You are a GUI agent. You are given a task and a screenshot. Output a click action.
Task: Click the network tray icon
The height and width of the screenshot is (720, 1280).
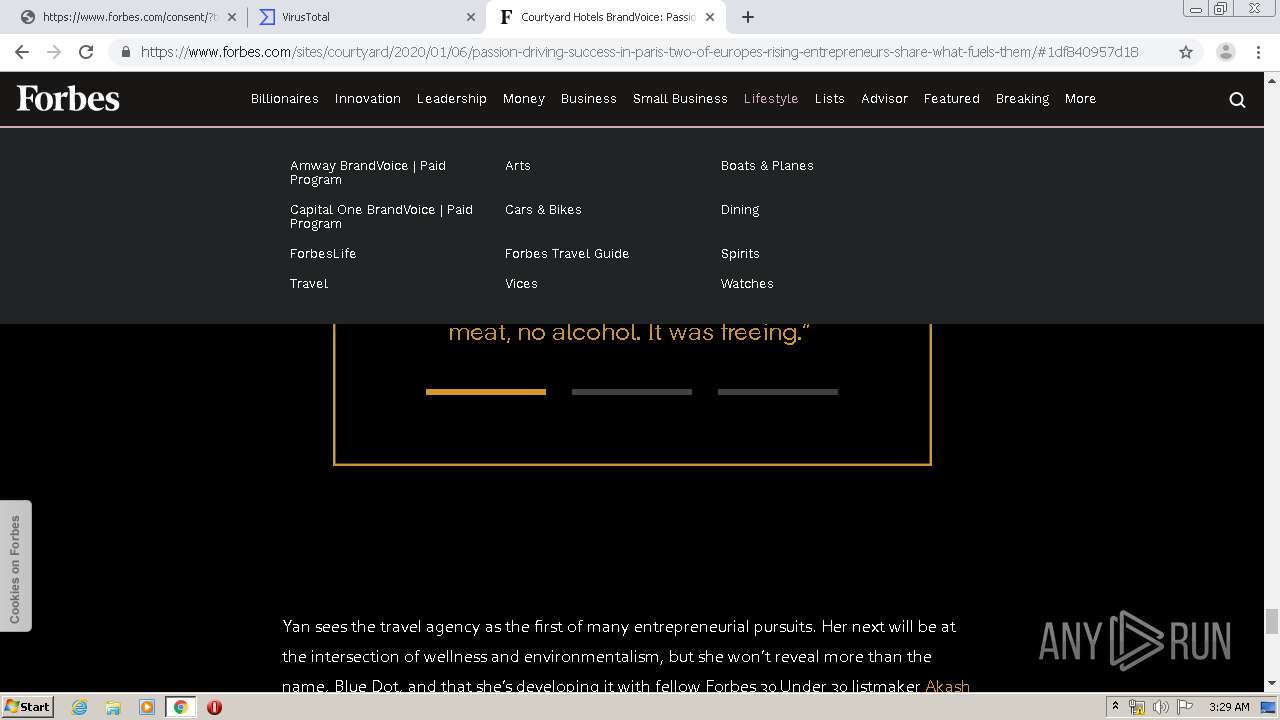1137,707
